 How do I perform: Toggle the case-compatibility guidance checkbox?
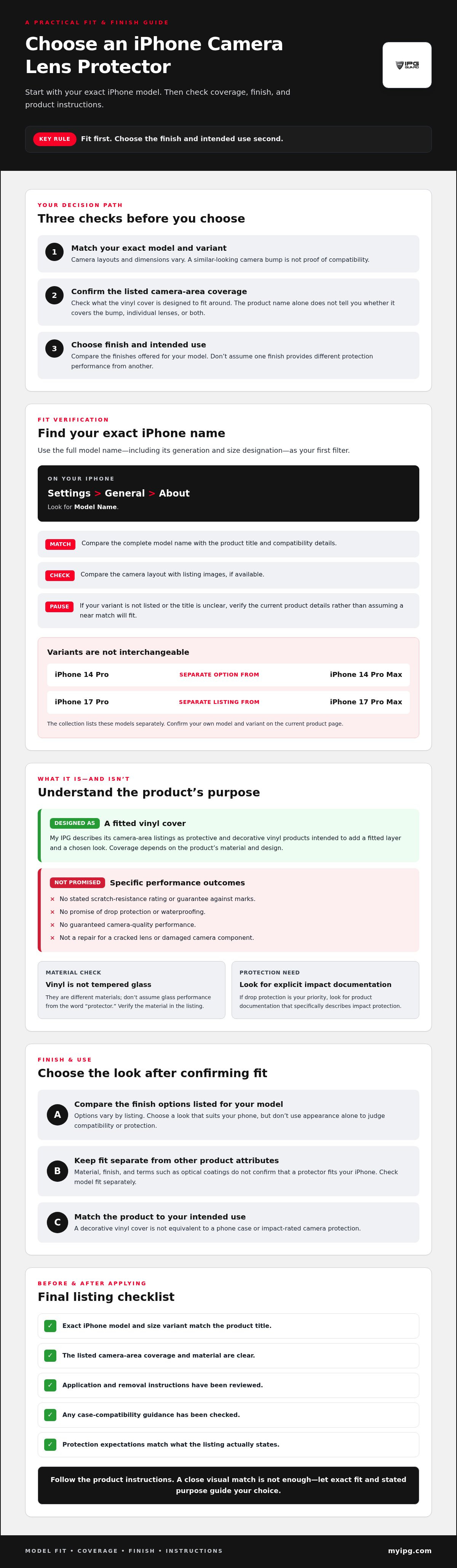point(50,1415)
